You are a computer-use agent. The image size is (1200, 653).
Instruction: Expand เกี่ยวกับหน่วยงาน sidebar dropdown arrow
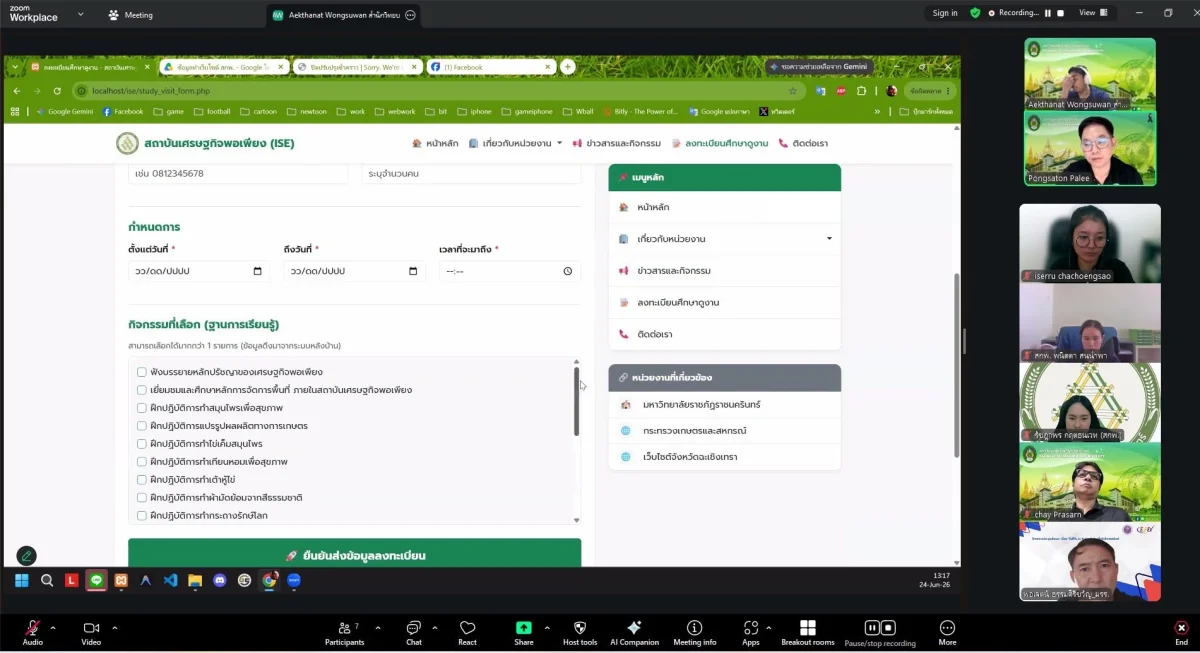(x=829, y=239)
